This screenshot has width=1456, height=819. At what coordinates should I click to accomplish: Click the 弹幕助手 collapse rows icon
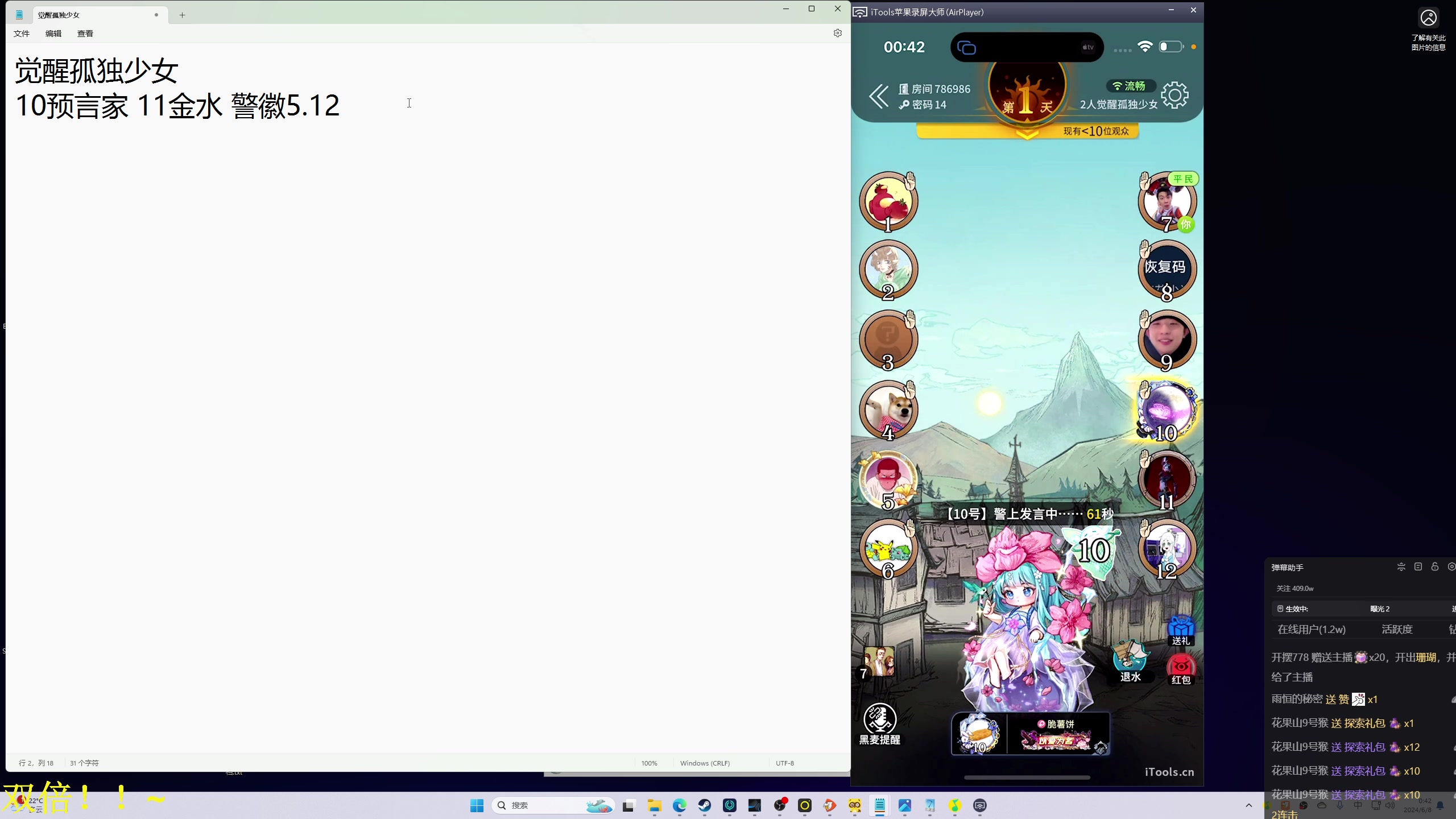point(1401,567)
